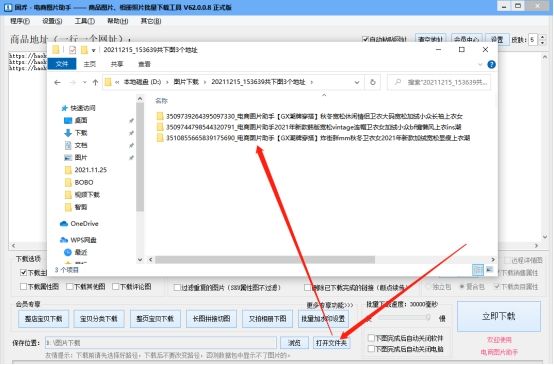Open the 其它(B) menu
The width and height of the screenshot is (554, 365).
pyautogui.click(x=151, y=21)
